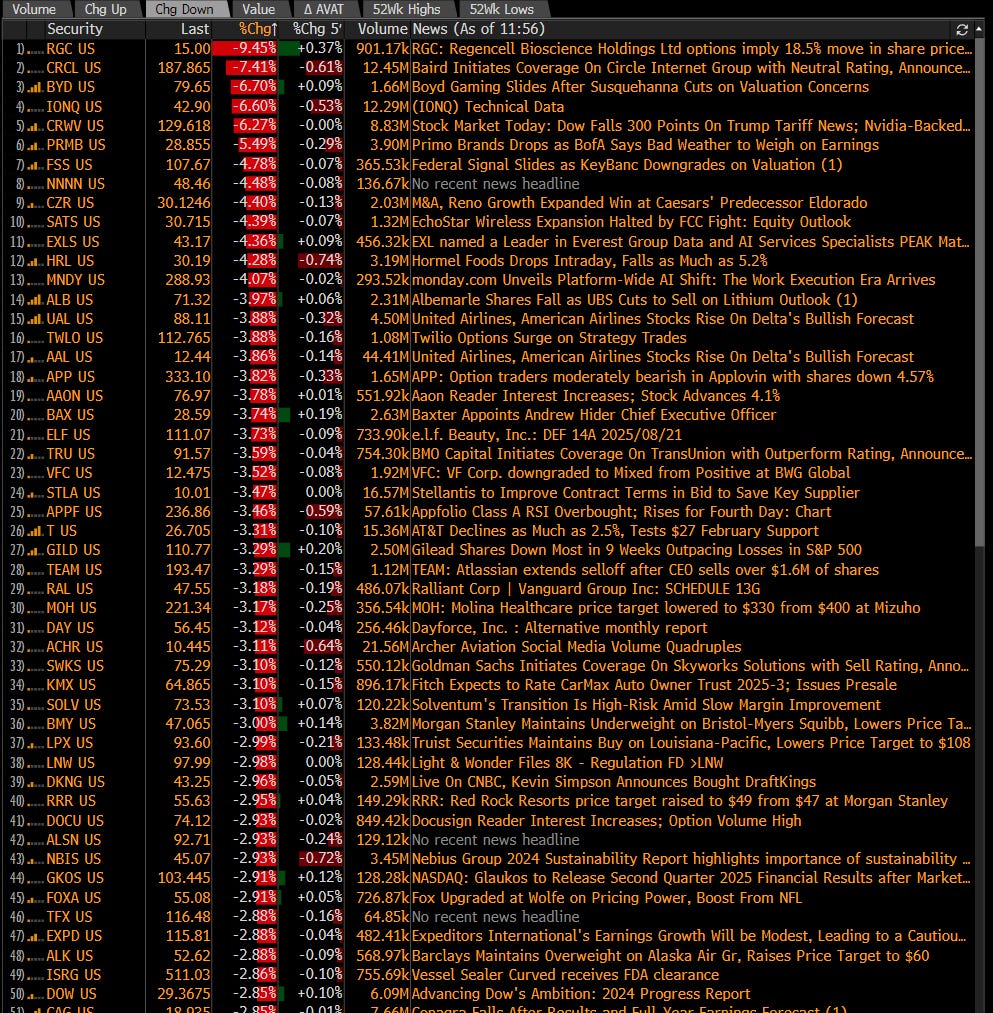Click scroll-up arrow at top of scrollbar
Image resolution: width=993 pixels, height=1013 pixels.
point(980,29)
